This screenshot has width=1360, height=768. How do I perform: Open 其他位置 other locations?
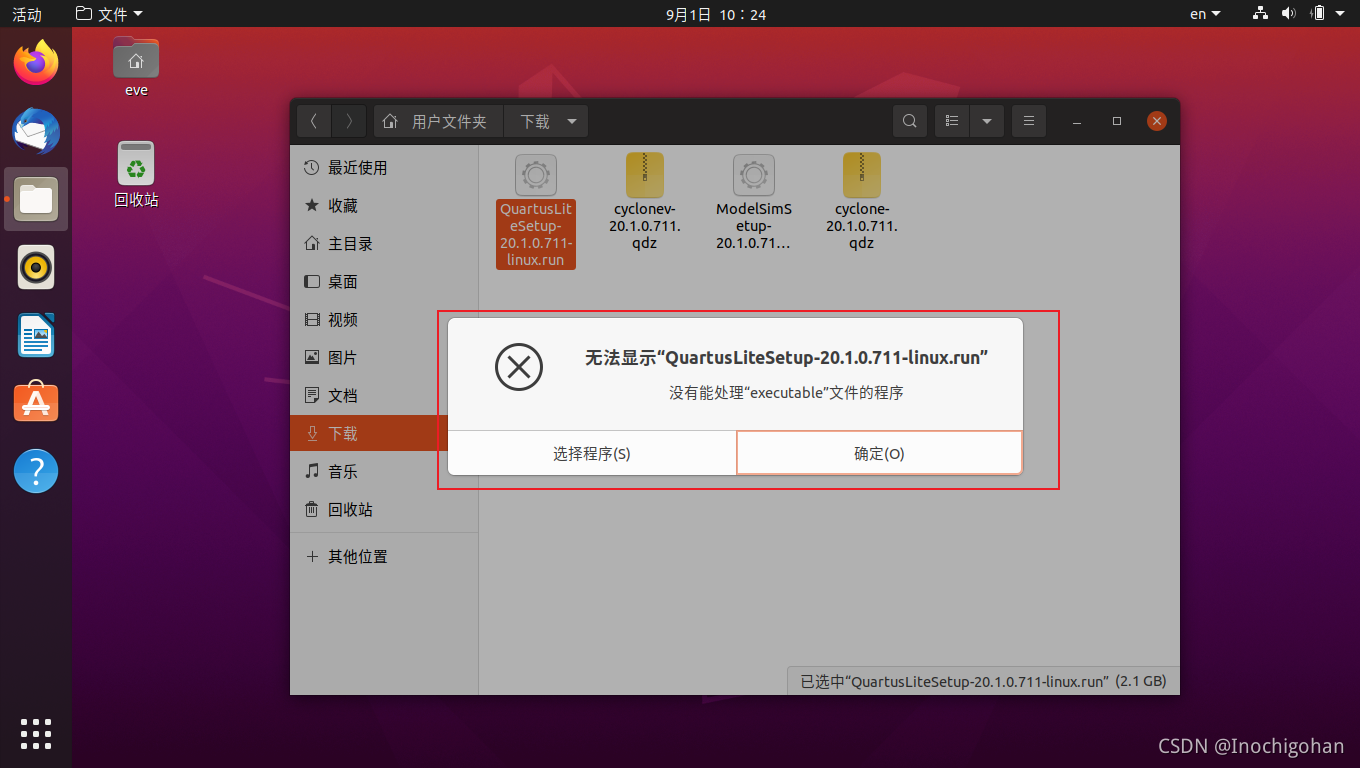(384, 557)
